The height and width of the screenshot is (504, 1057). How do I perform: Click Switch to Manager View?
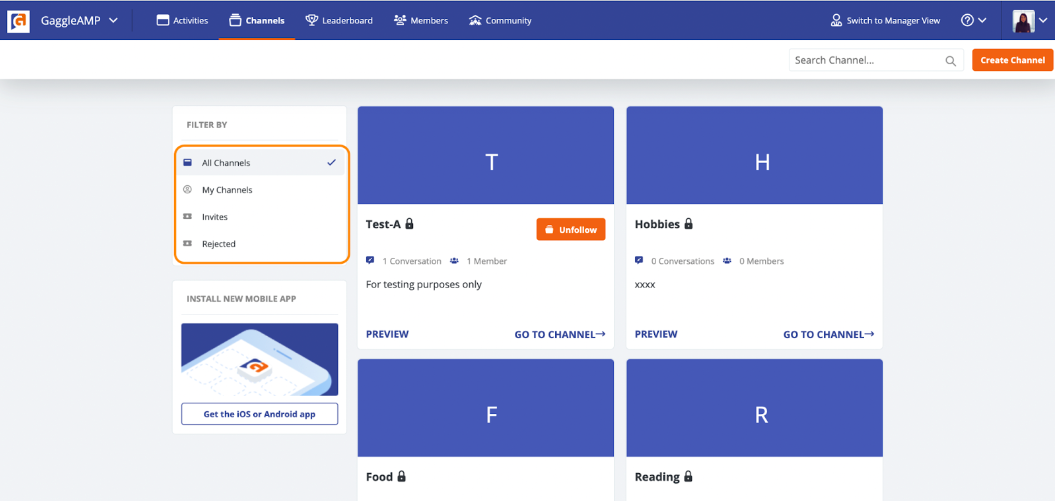tap(885, 20)
